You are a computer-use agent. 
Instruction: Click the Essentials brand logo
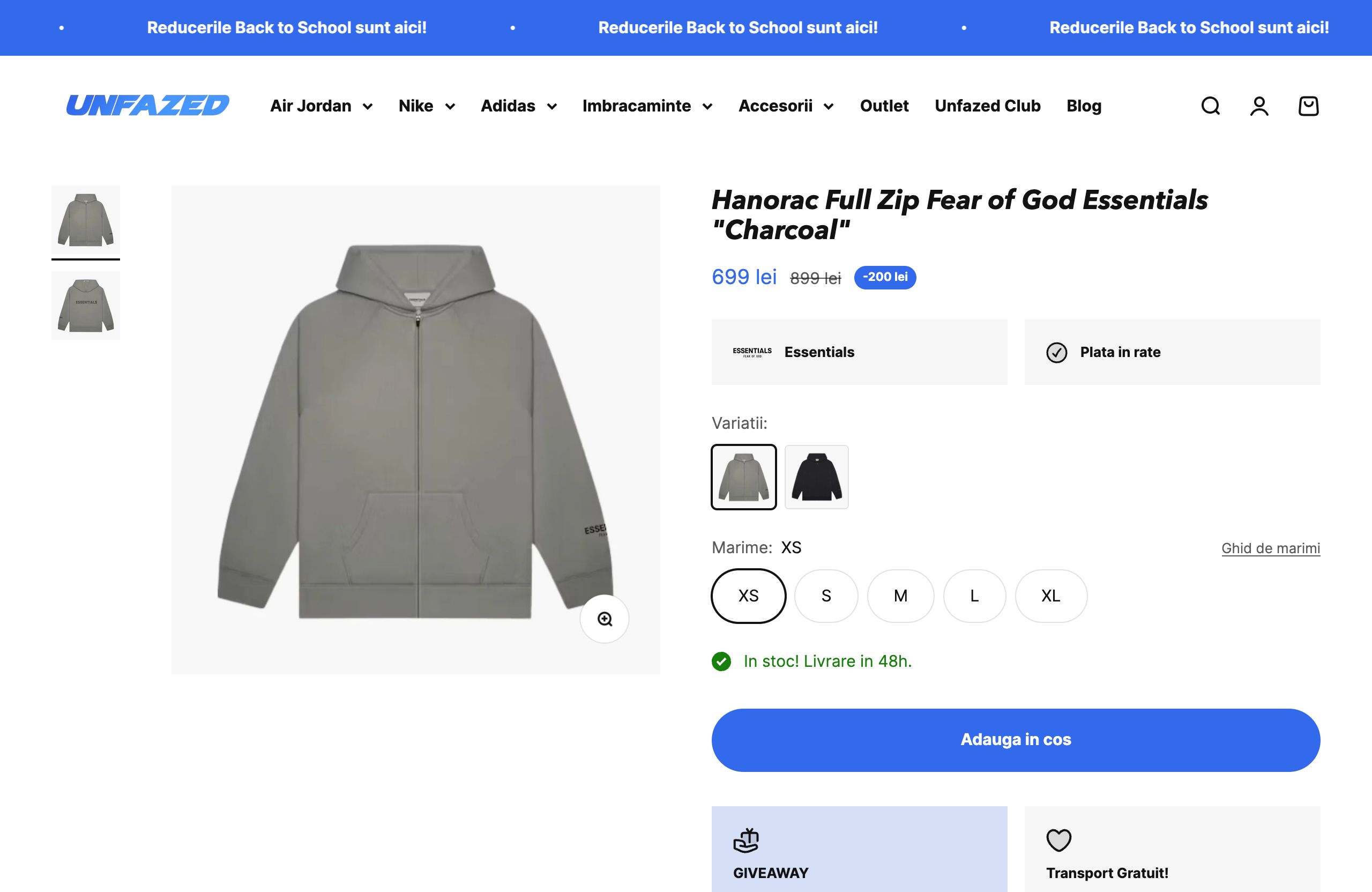coord(752,352)
